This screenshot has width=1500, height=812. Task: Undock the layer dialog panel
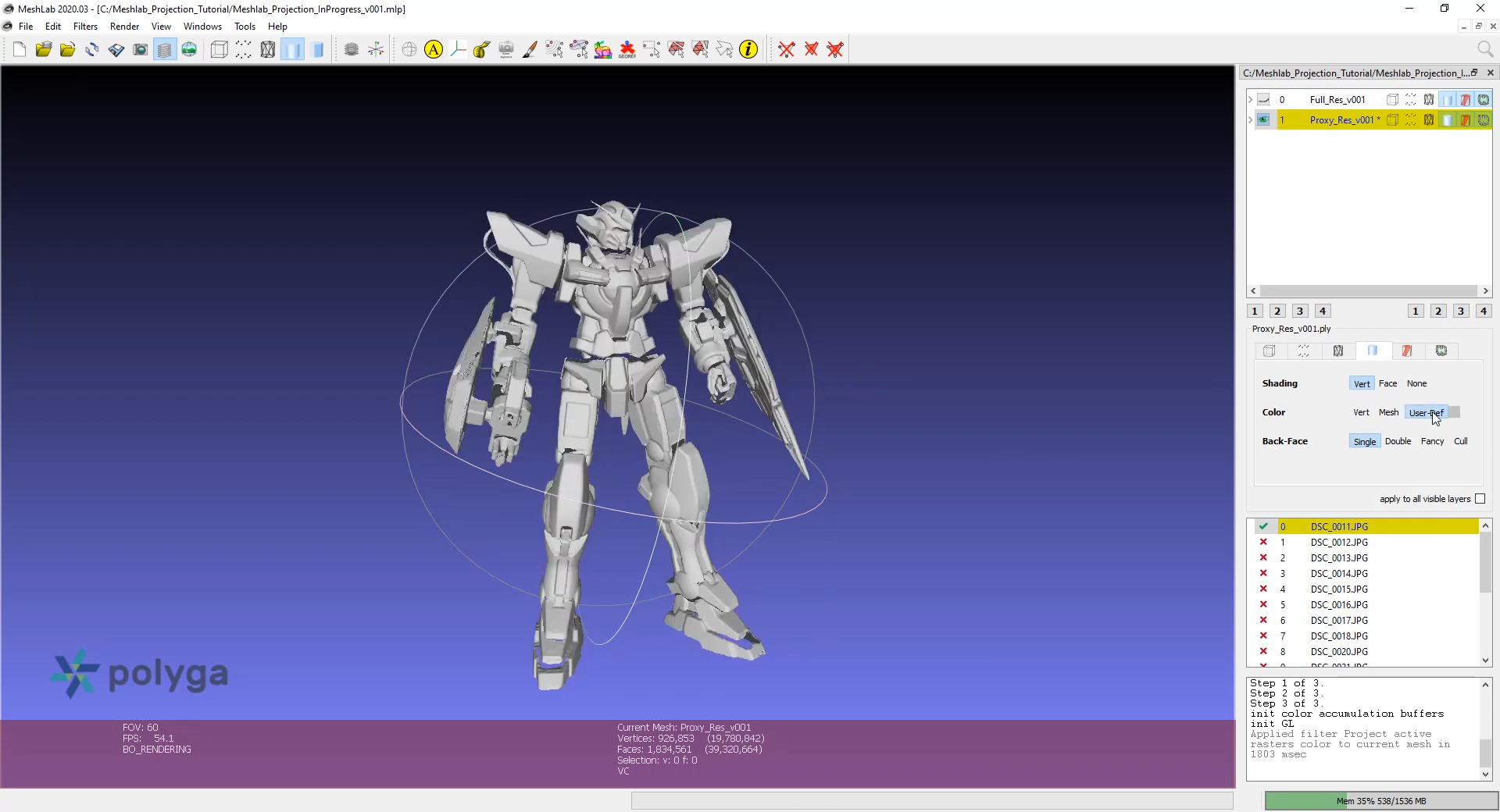(1474, 73)
